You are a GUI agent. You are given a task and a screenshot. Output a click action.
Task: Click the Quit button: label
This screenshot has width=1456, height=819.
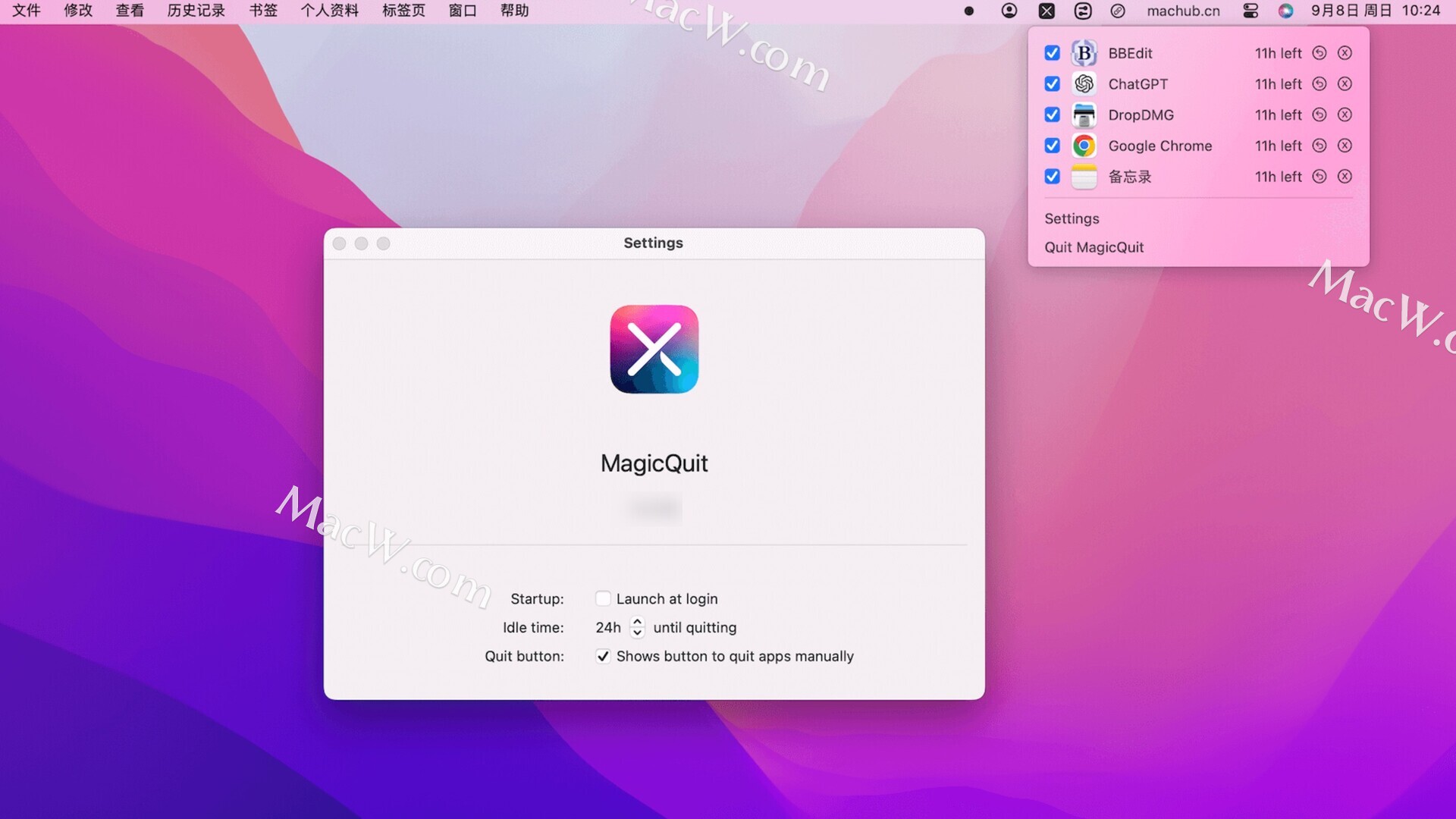pyautogui.click(x=524, y=657)
